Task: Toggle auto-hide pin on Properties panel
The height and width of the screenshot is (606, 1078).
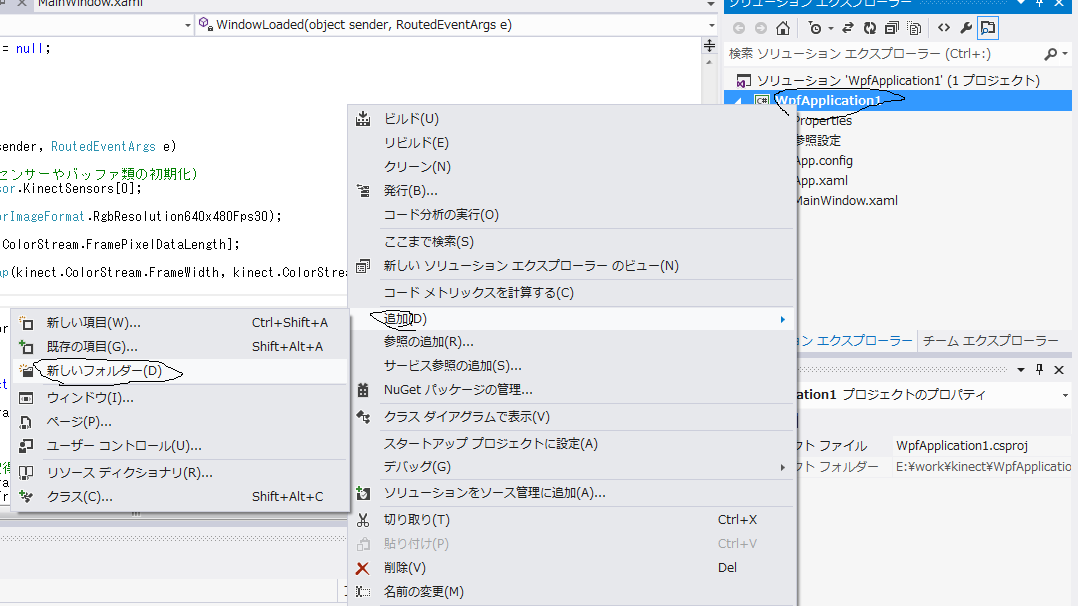Action: (x=1040, y=370)
